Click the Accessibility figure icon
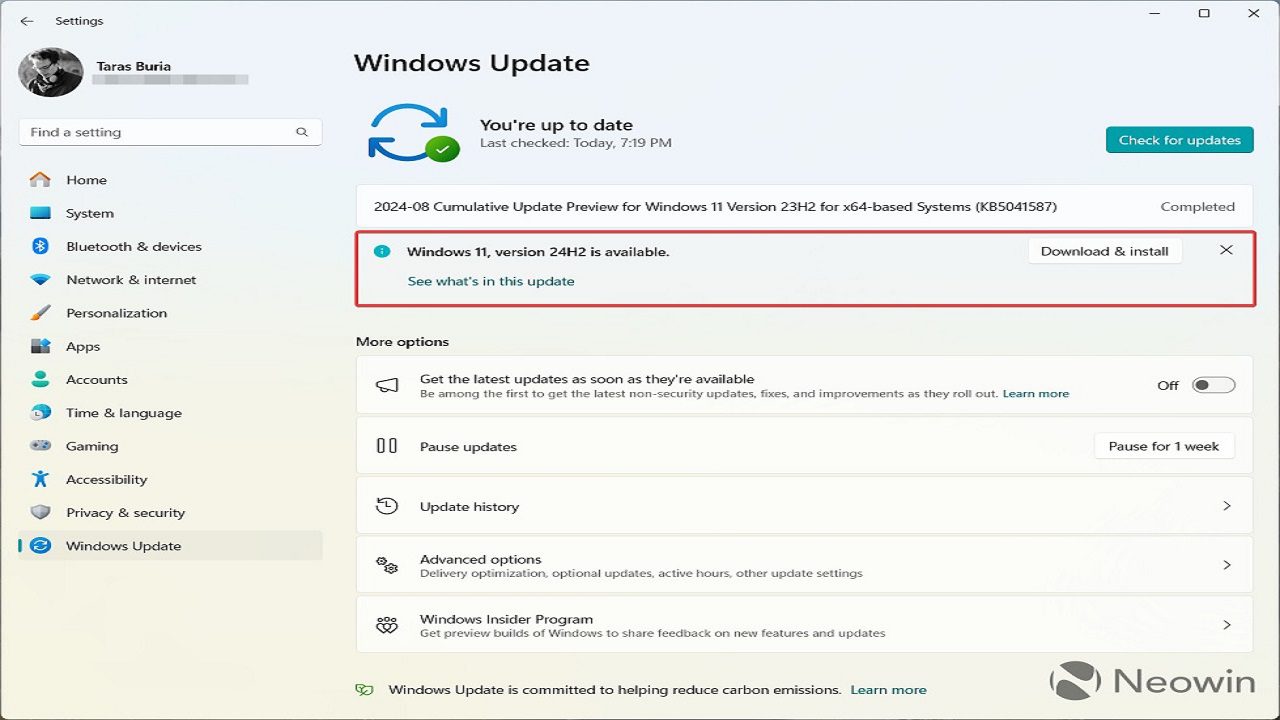1280x720 pixels. click(x=40, y=479)
